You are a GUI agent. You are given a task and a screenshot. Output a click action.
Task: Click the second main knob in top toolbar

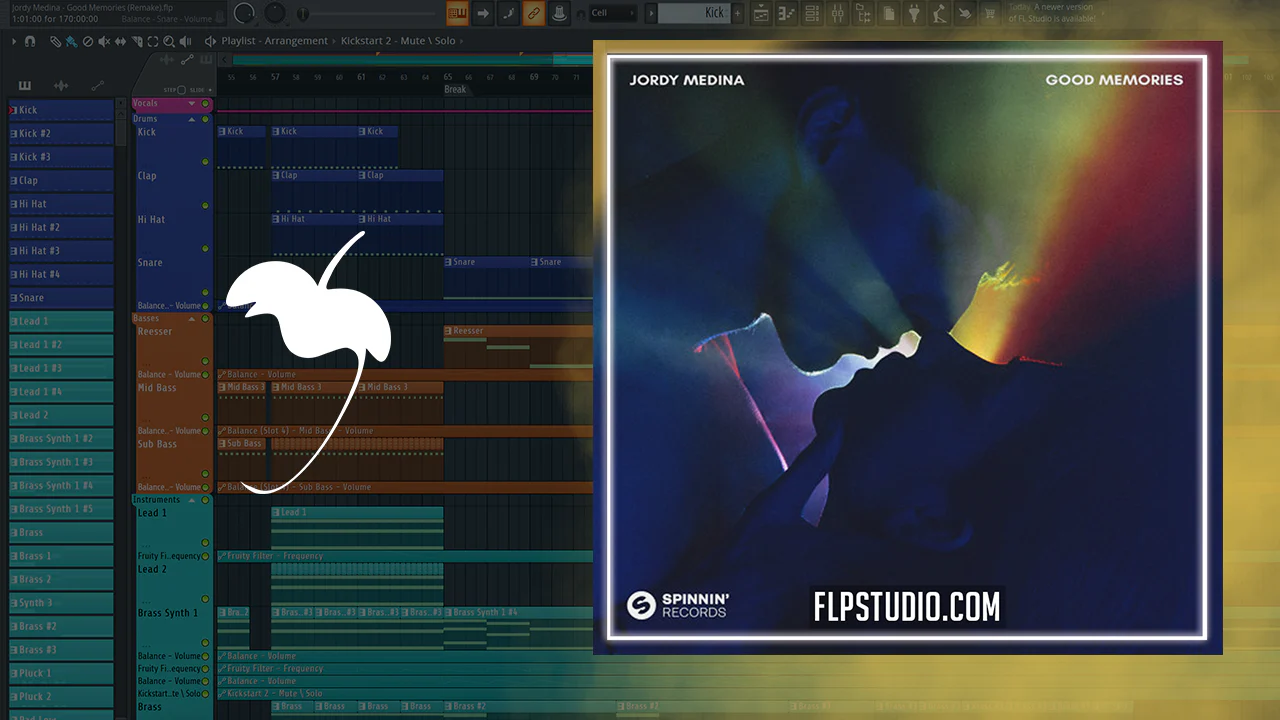pyautogui.click(x=275, y=13)
